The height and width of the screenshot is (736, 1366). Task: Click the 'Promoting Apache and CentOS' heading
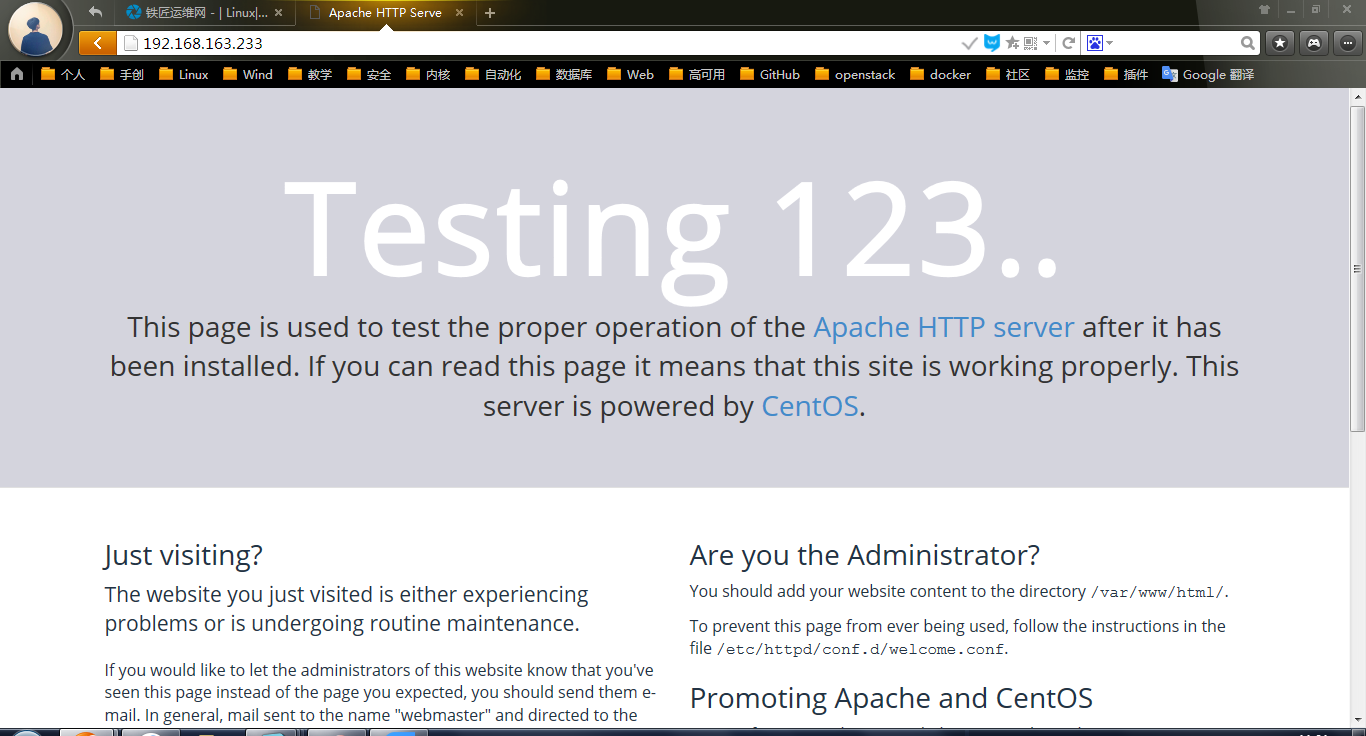pos(891,697)
